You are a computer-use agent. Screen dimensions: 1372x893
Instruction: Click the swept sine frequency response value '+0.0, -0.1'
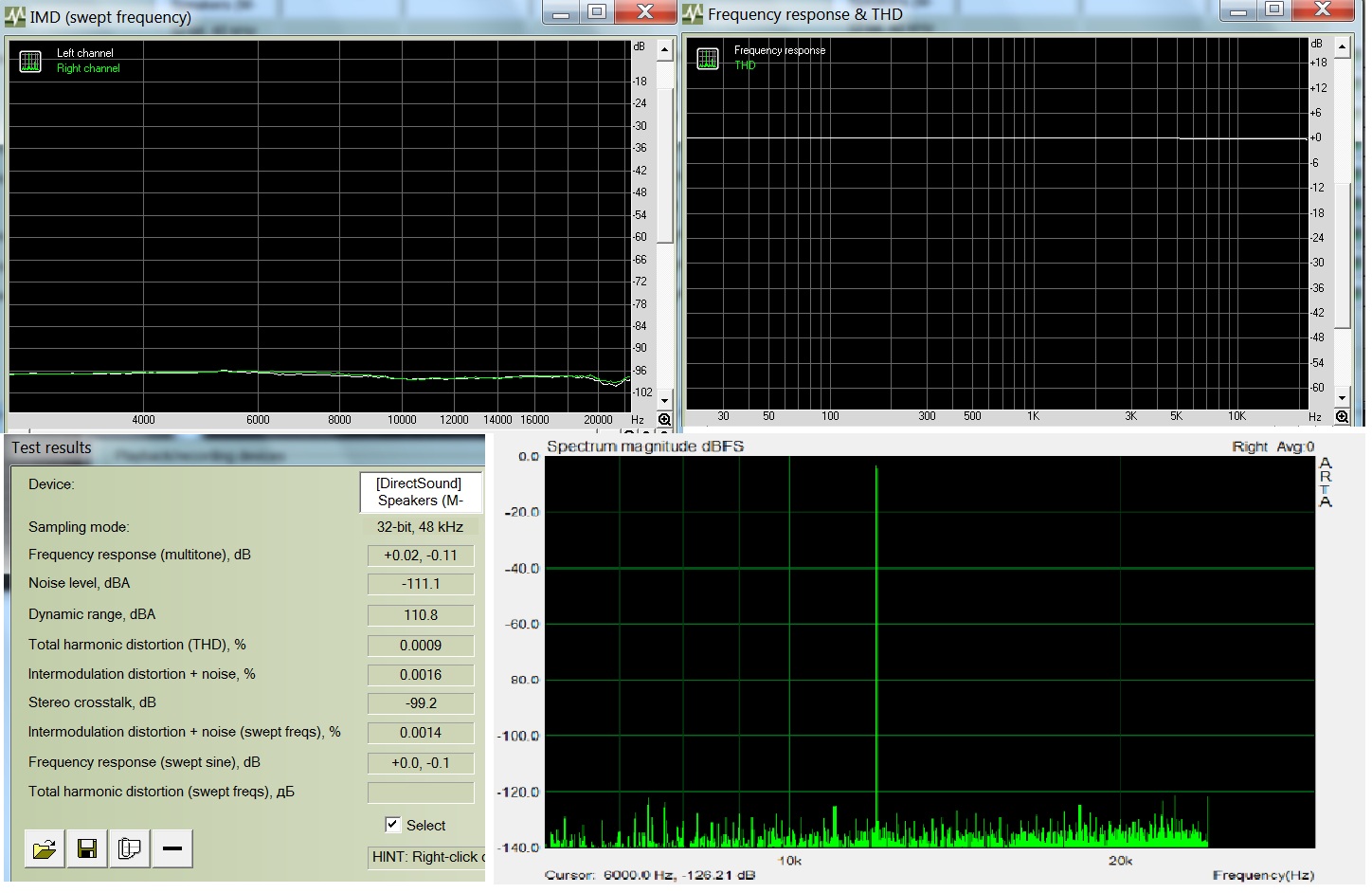coord(421,763)
